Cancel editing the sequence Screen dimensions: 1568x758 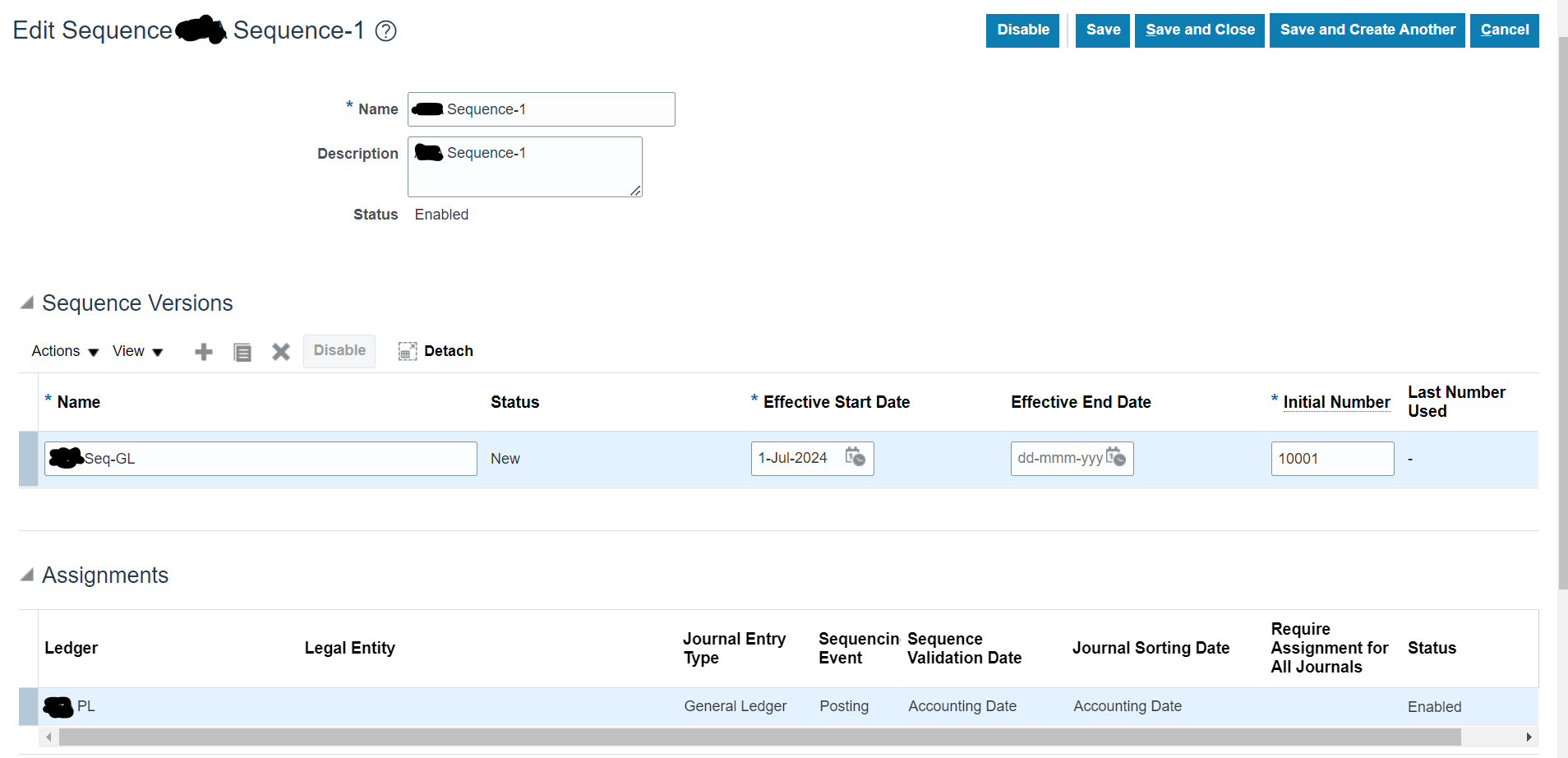click(1504, 30)
